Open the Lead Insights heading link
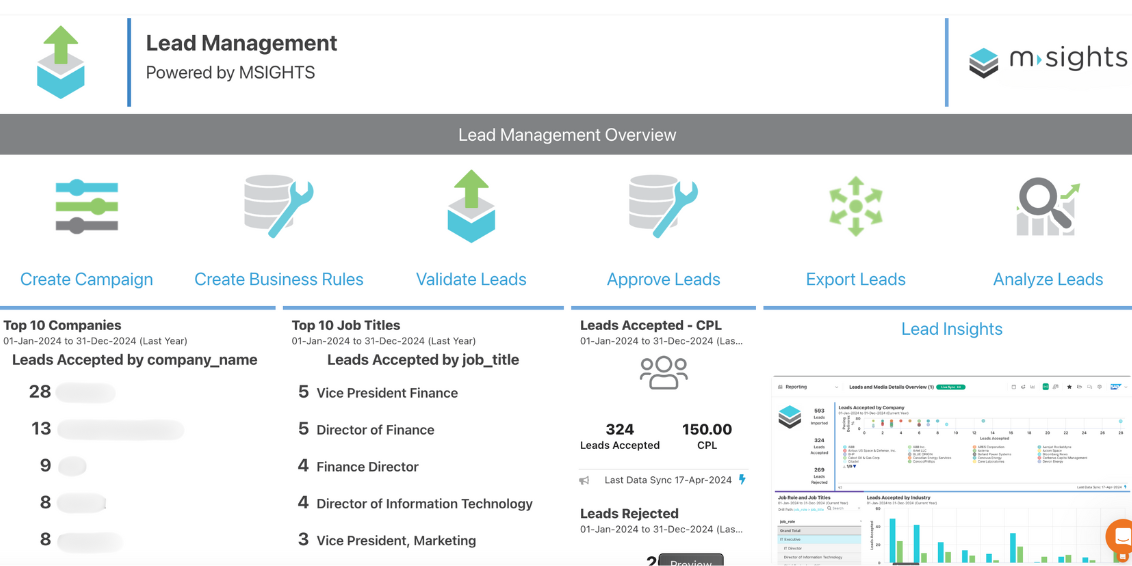 coord(951,329)
